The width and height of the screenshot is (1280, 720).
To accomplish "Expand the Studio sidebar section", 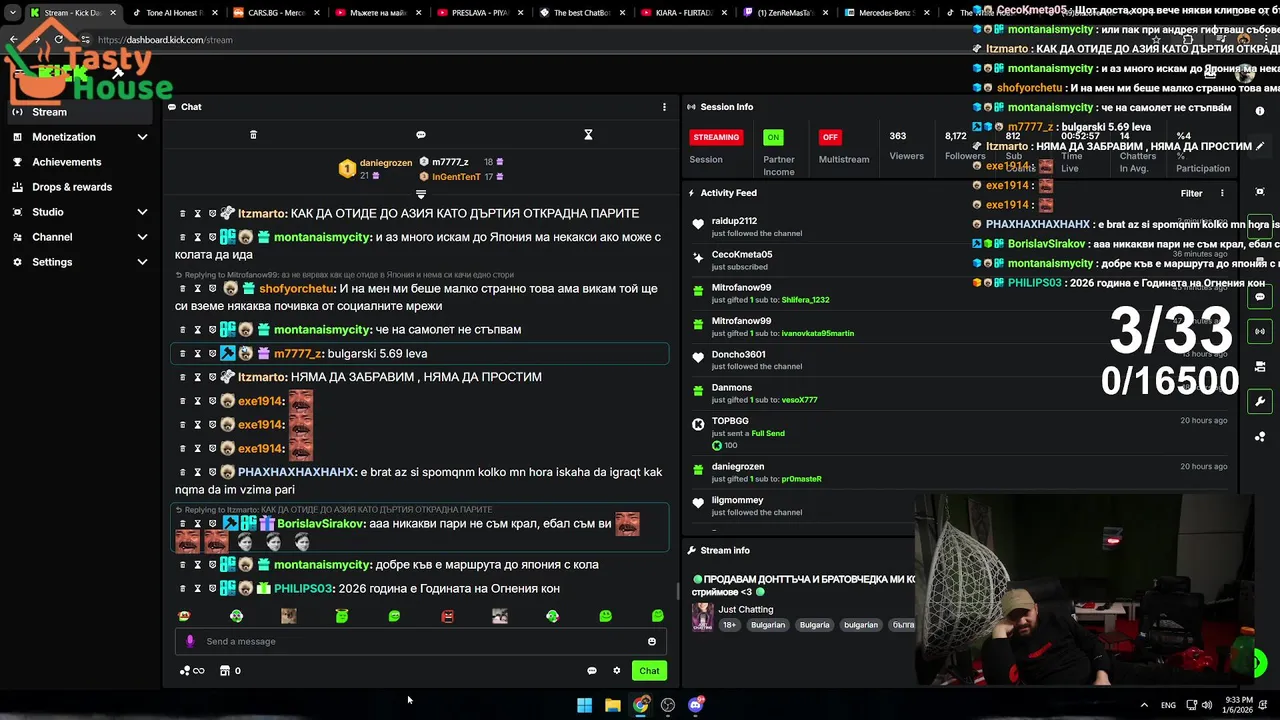I will pyautogui.click(x=78, y=212).
